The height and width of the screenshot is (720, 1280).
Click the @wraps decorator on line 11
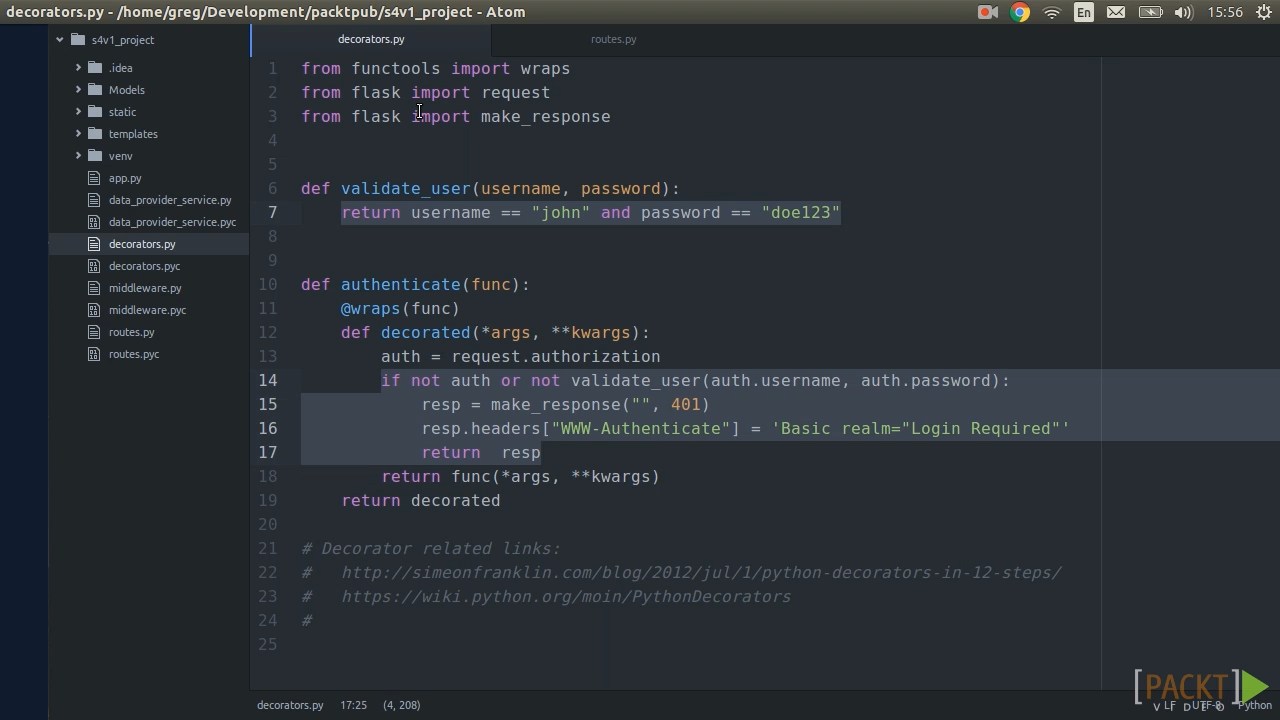371,308
